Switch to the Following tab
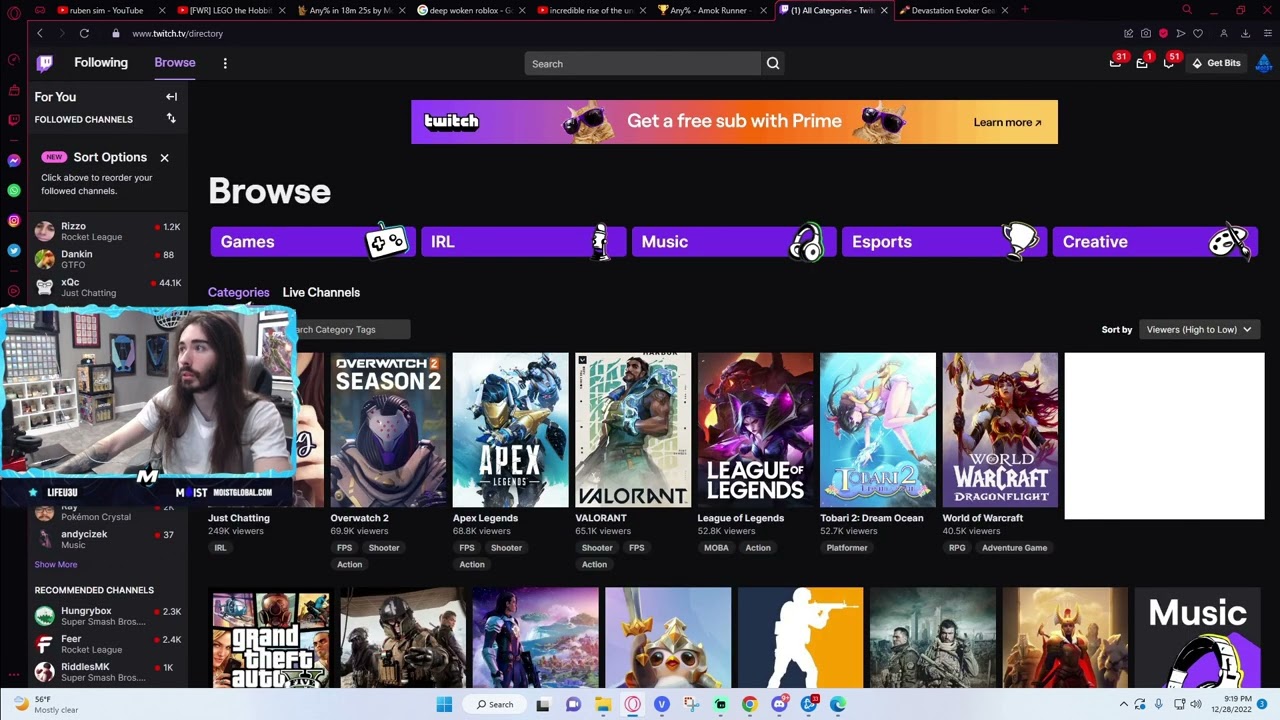 101,62
